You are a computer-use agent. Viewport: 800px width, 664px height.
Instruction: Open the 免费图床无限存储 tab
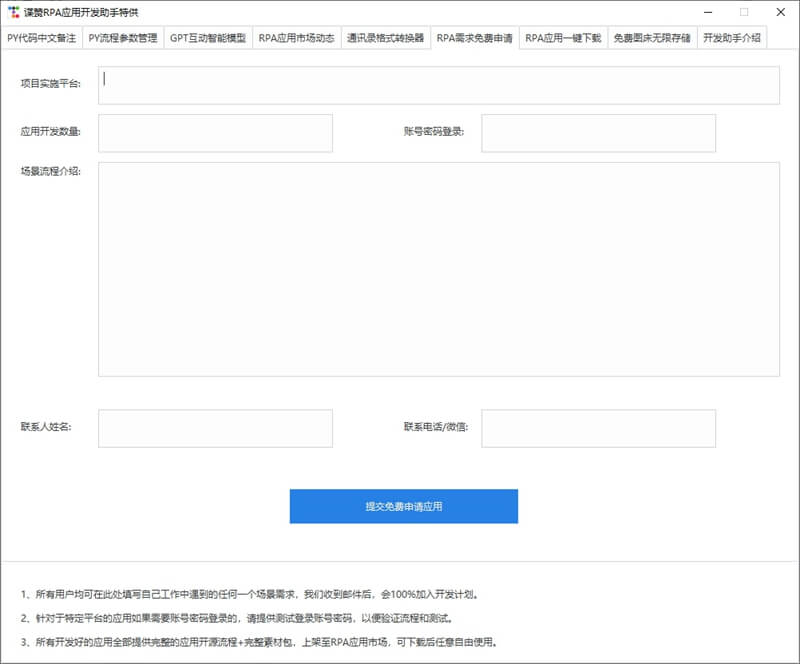[652, 38]
